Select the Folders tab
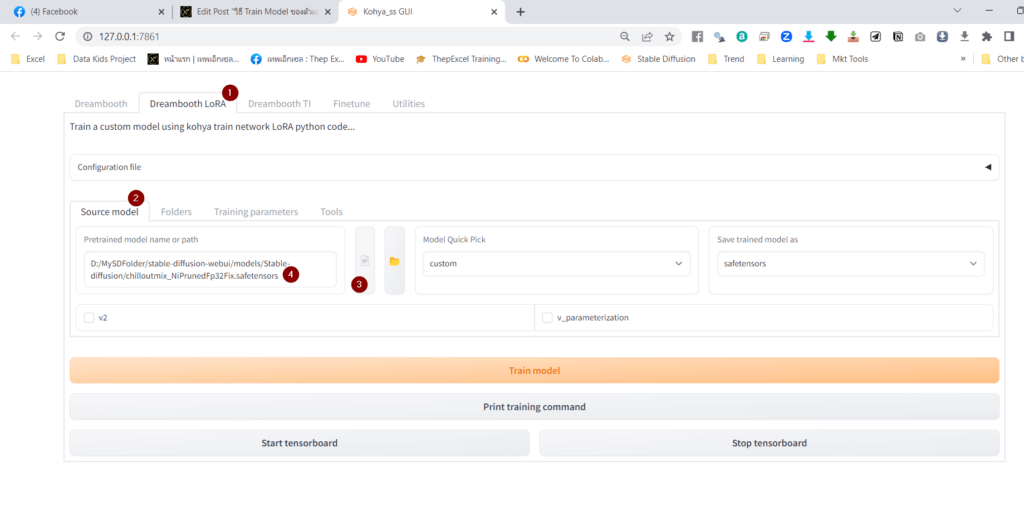The height and width of the screenshot is (516, 1024). coord(176,212)
